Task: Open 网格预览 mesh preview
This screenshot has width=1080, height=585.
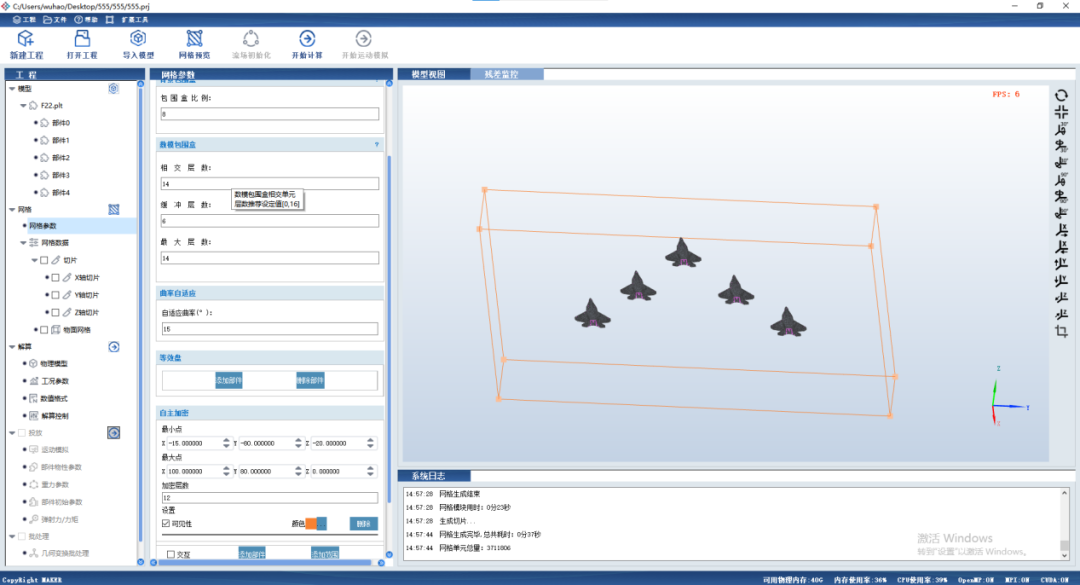Action: pos(194,44)
